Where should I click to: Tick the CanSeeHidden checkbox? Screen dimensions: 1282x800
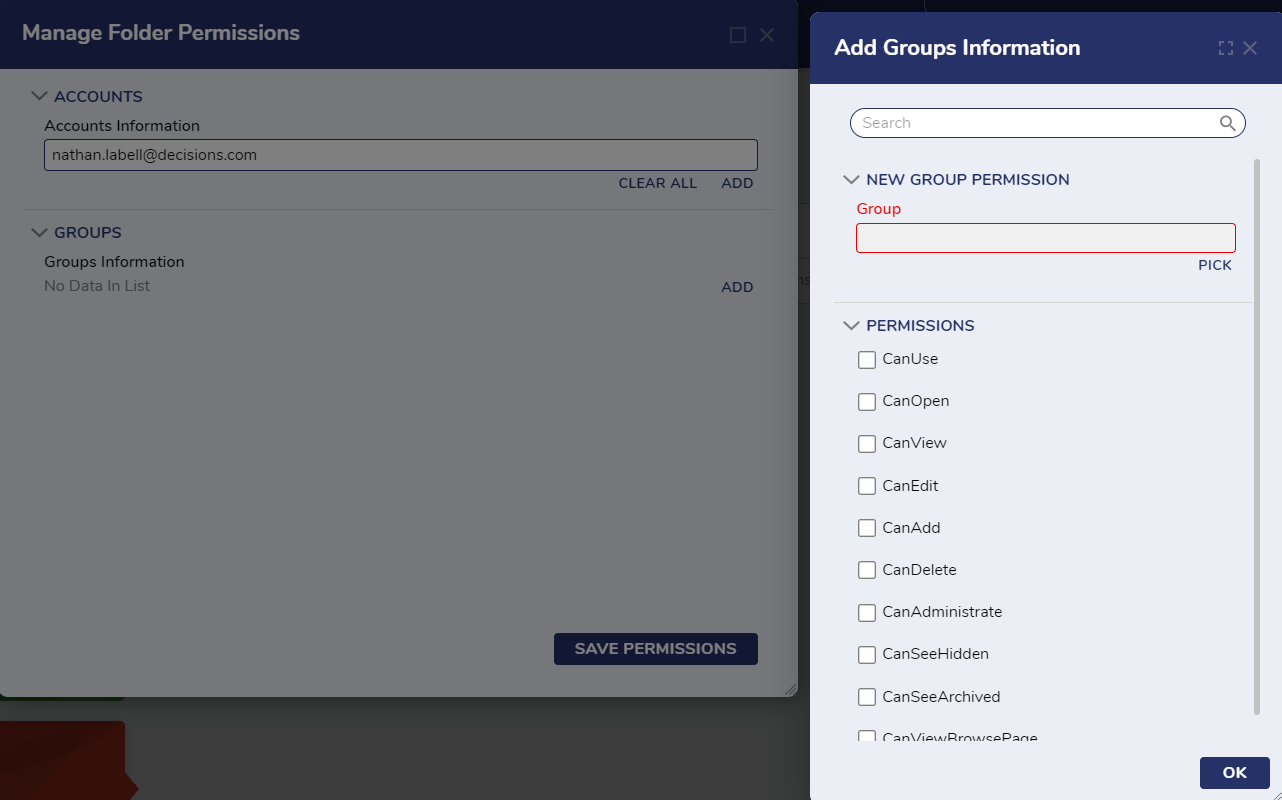[867, 655]
